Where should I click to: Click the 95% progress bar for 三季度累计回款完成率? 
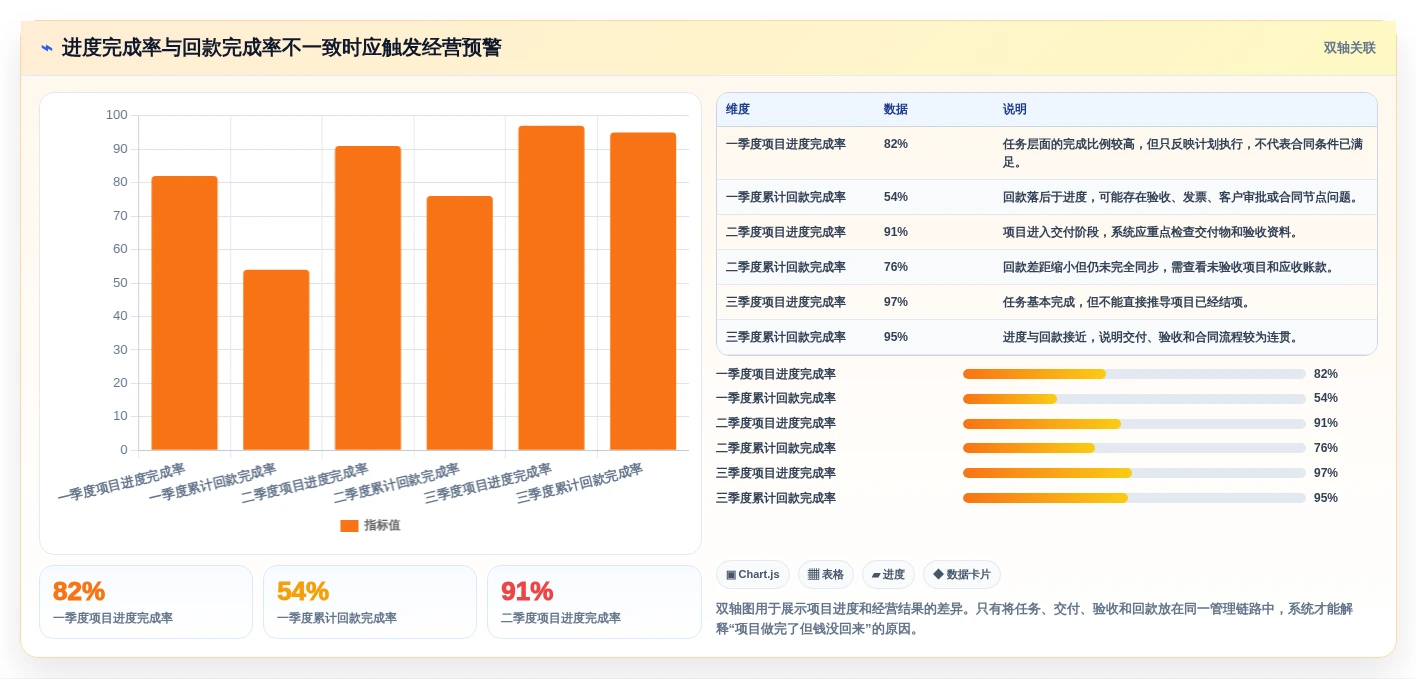[1134, 498]
